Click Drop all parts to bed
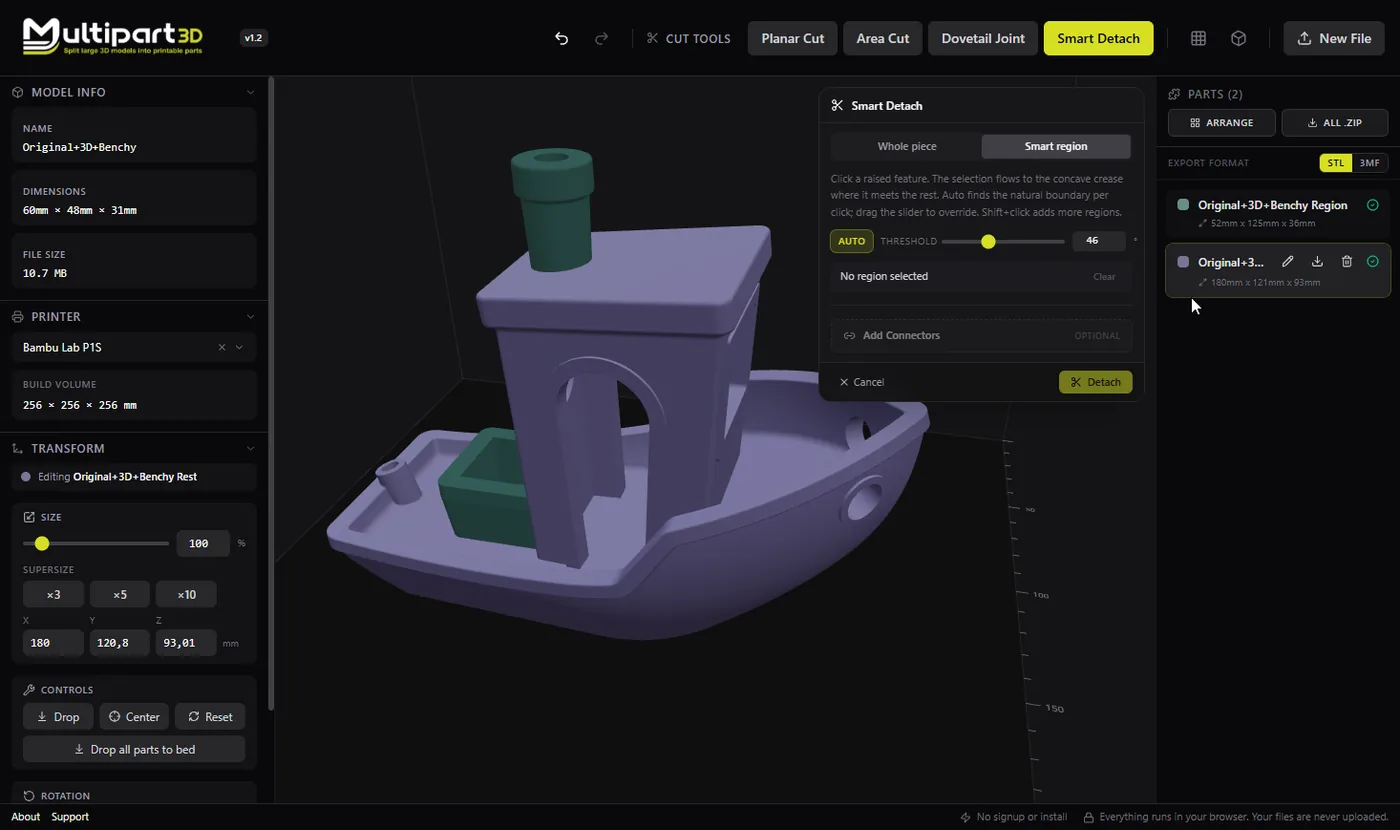This screenshot has height=830, width=1400. pos(134,749)
